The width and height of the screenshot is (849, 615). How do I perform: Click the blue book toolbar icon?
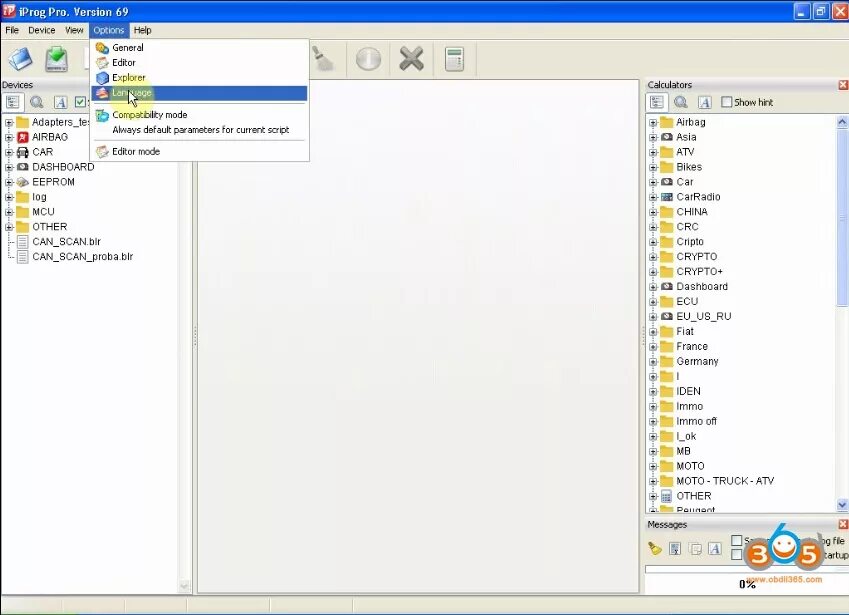[21, 59]
